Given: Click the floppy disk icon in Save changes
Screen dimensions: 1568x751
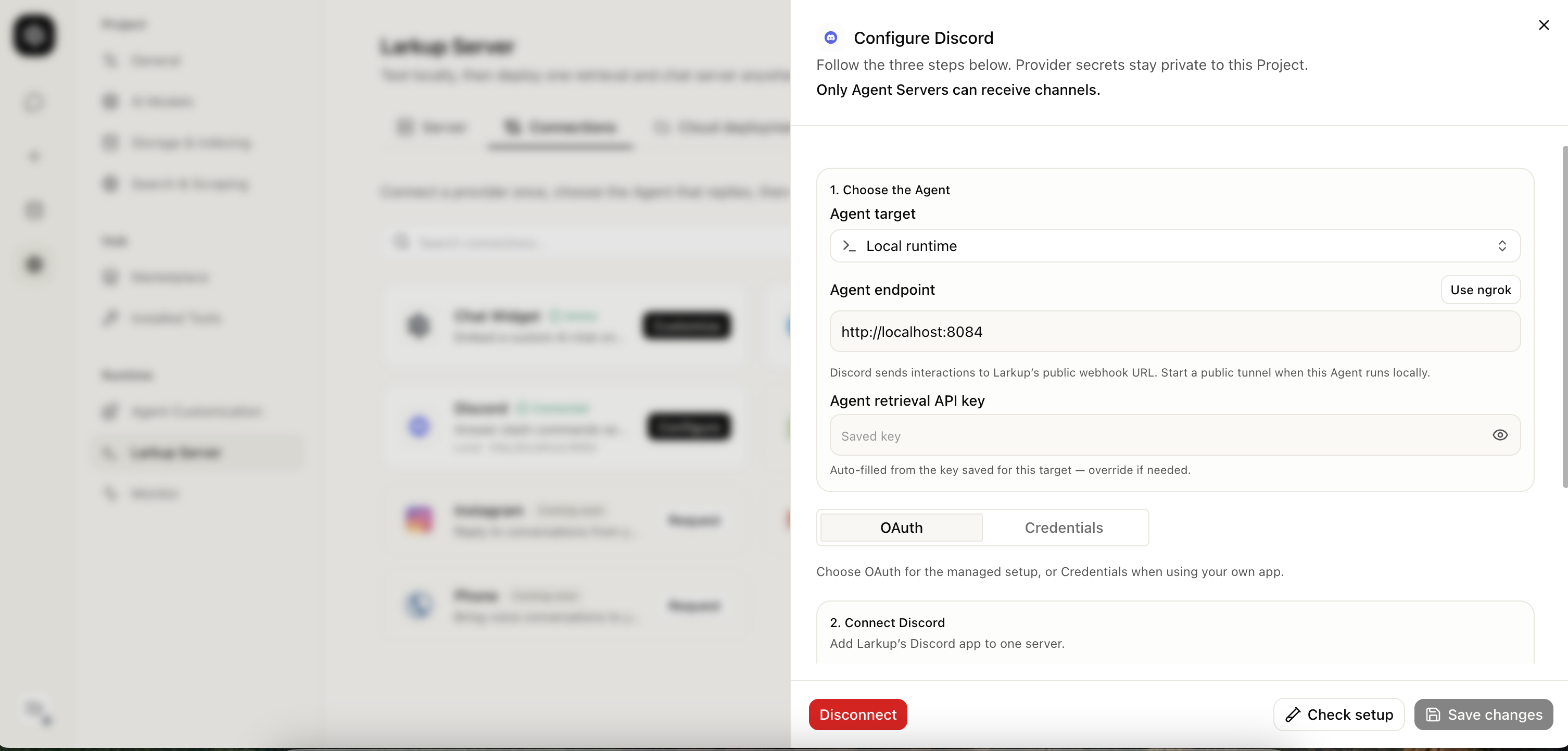Looking at the screenshot, I should pos(1433,715).
